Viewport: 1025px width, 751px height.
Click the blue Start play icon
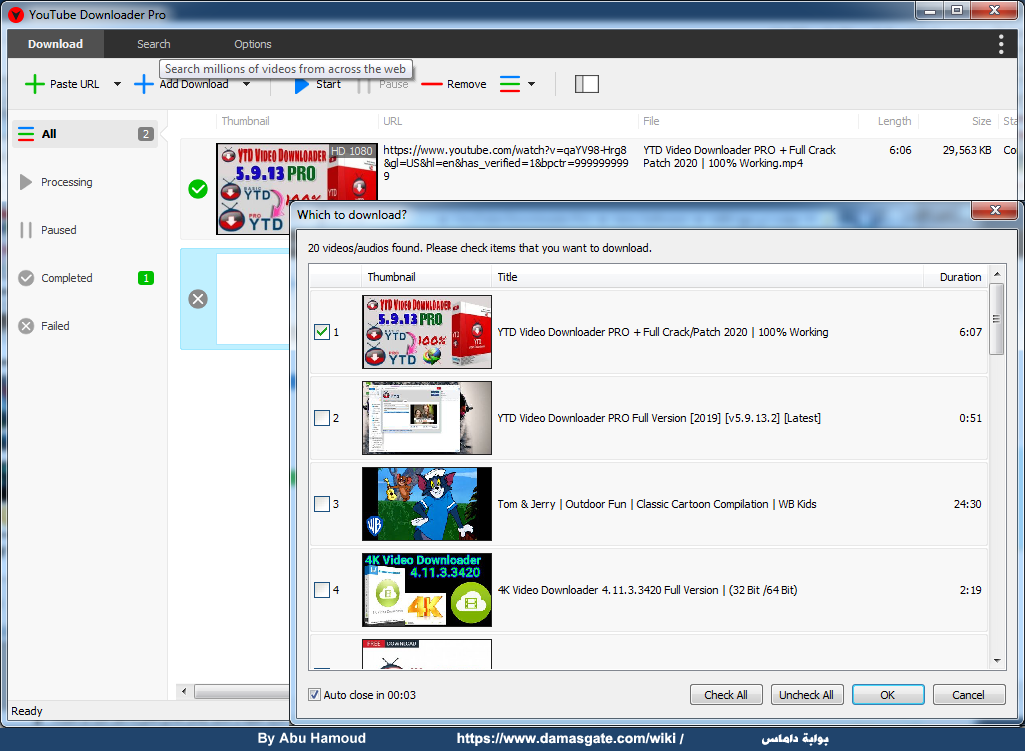tap(301, 86)
